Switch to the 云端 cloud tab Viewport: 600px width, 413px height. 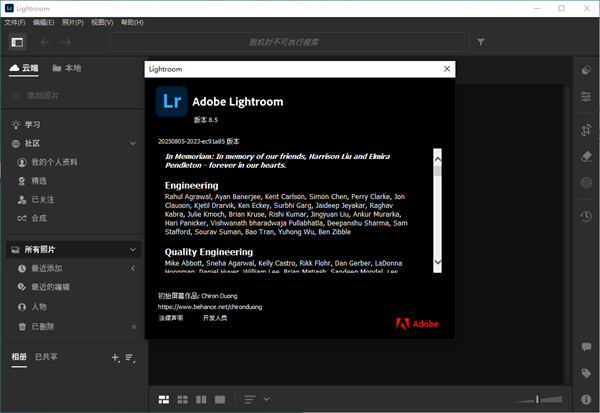pos(24,68)
